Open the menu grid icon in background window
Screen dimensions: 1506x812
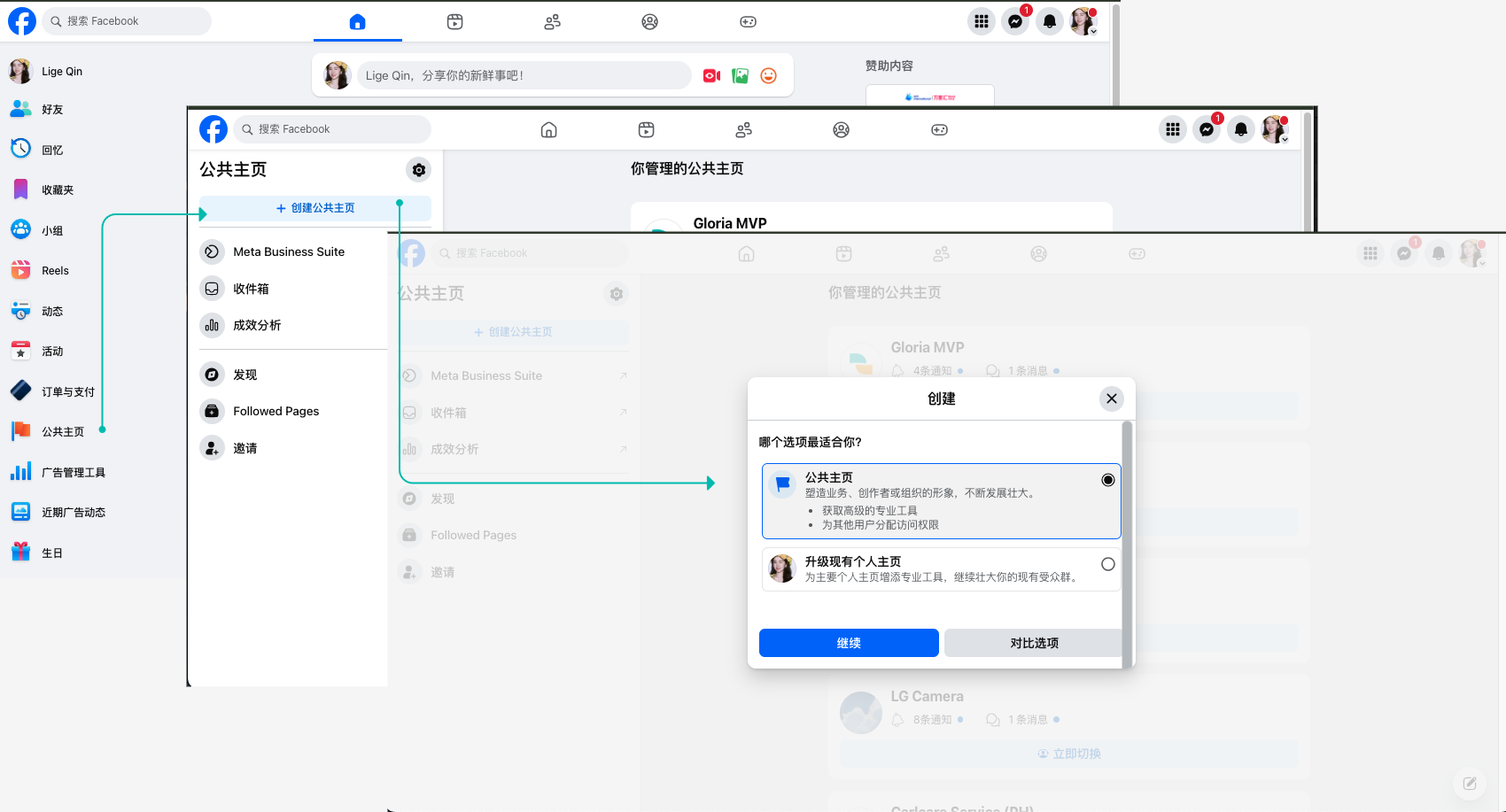pos(982,21)
